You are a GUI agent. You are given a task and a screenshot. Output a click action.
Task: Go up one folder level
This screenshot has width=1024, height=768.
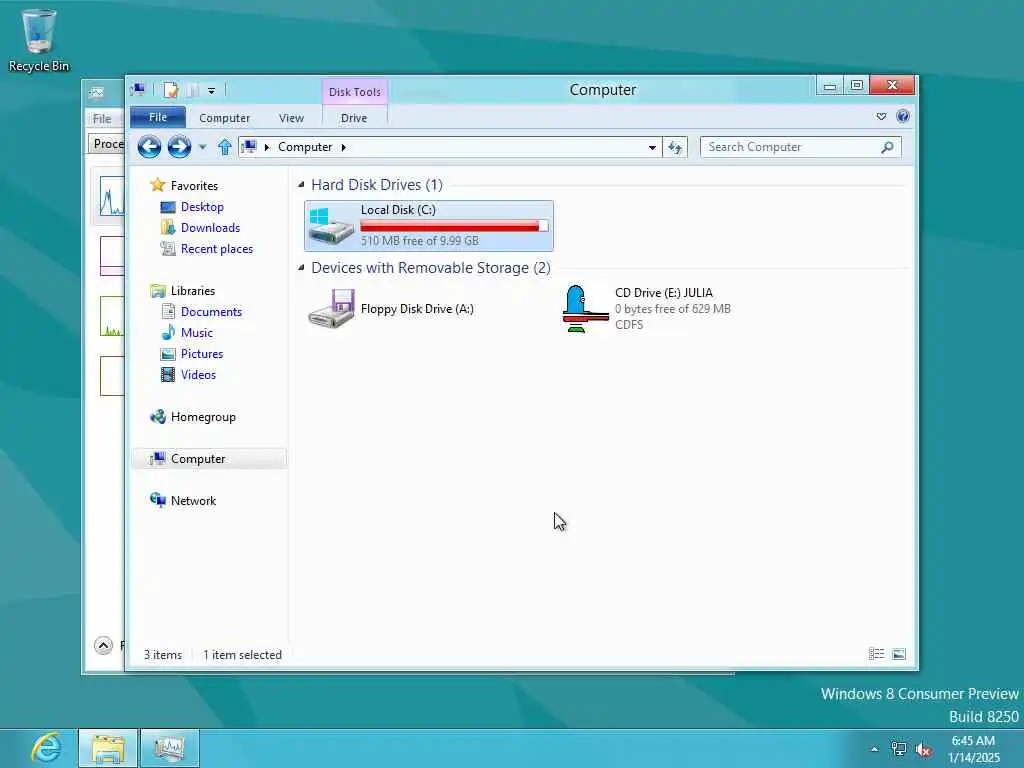[x=225, y=148]
